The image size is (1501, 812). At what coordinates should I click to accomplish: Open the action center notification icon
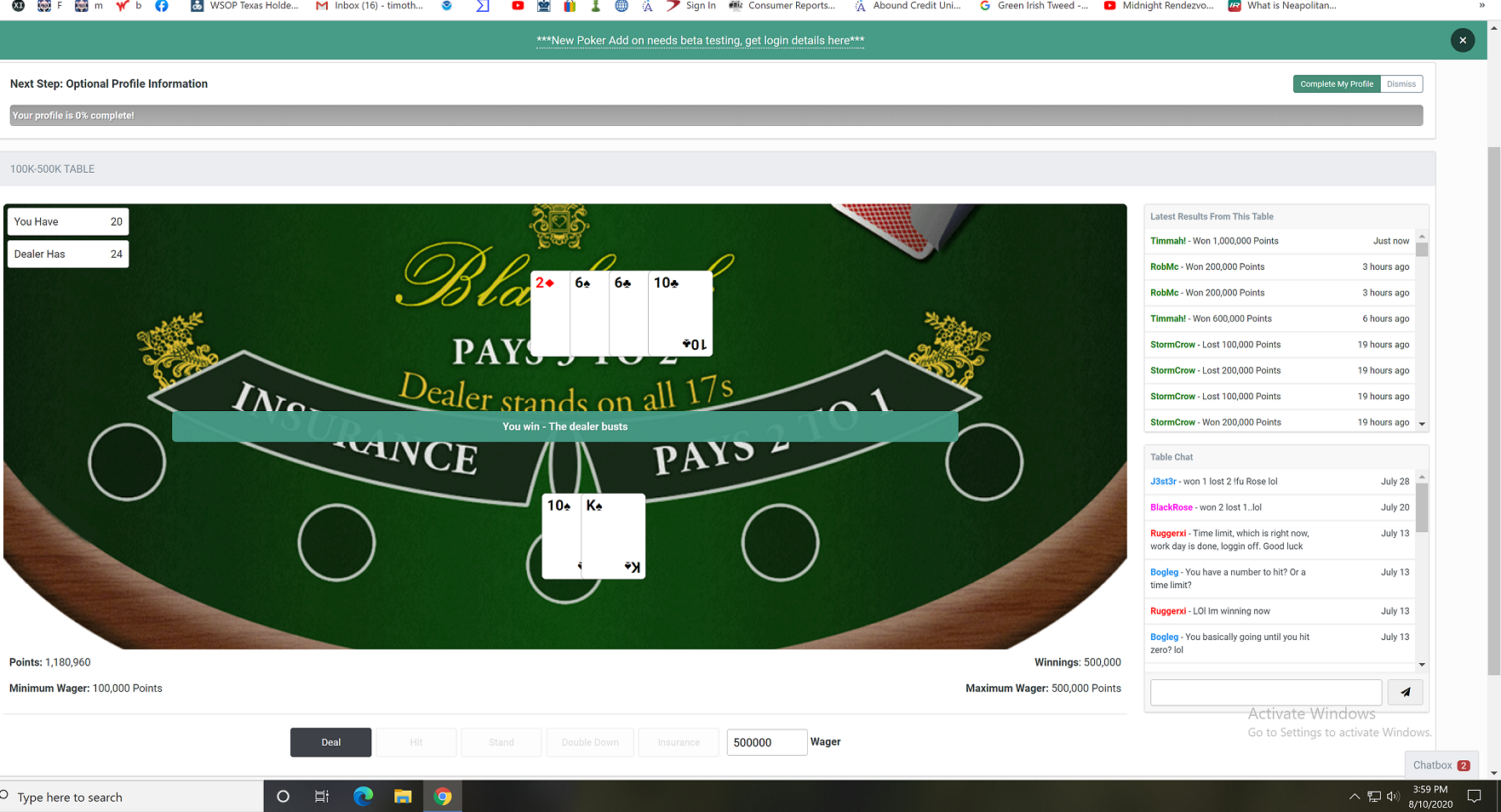pos(1475,797)
